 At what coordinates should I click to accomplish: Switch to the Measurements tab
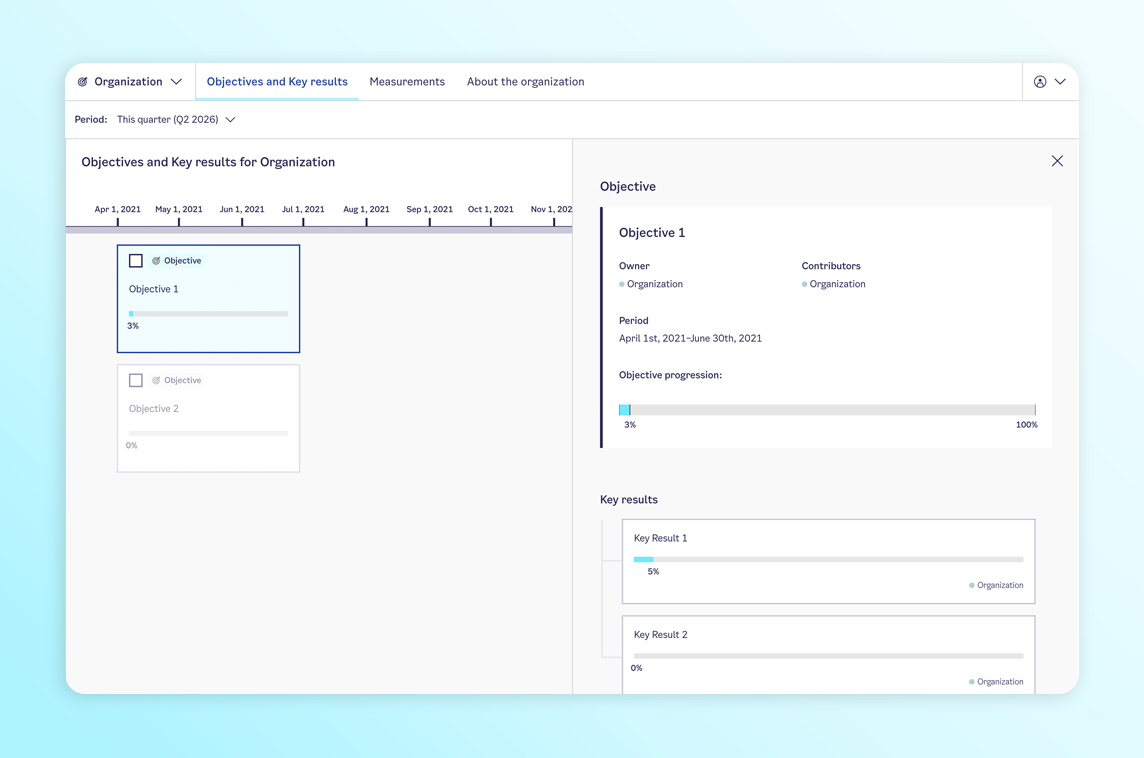click(x=407, y=82)
